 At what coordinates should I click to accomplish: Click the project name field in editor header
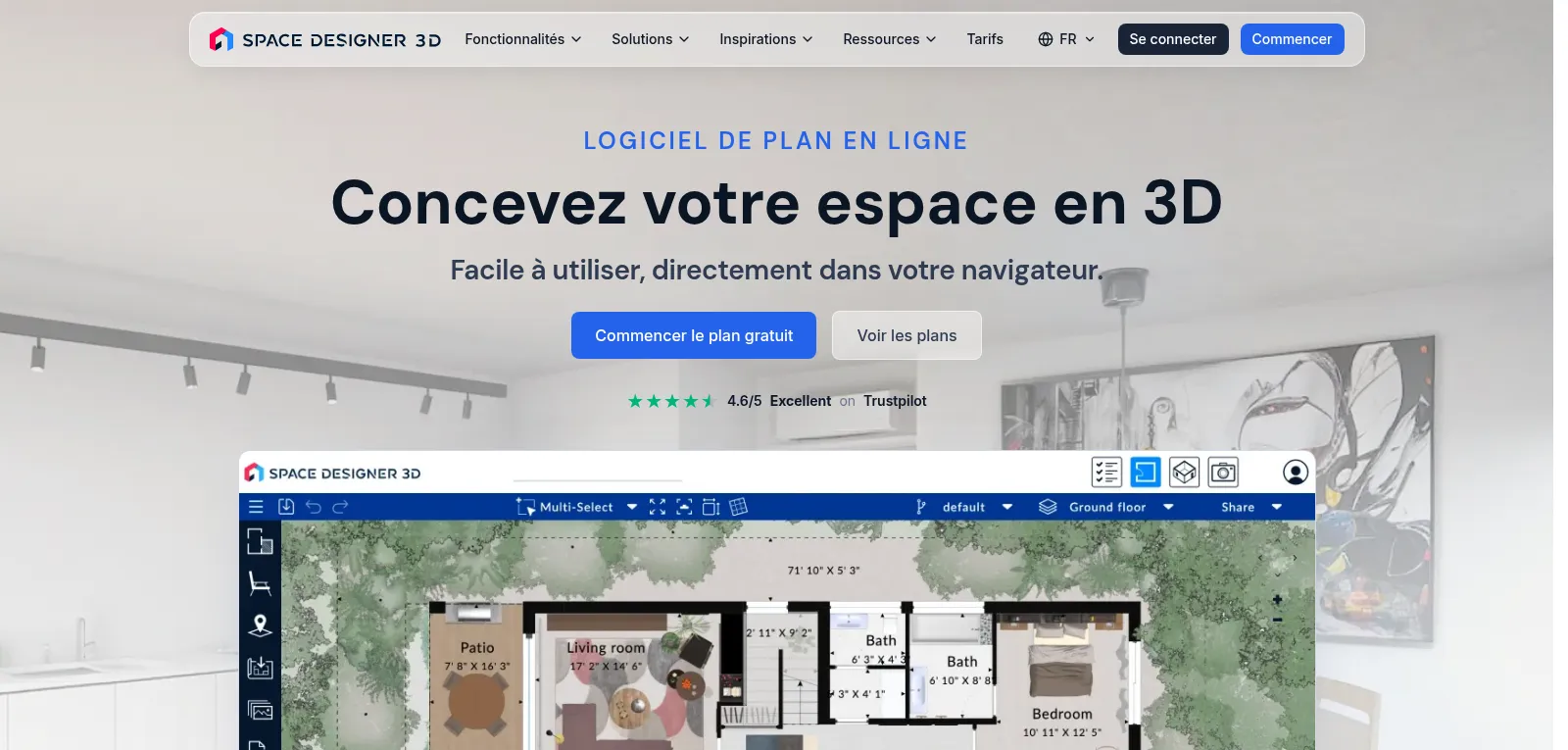pyautogui.click(x=598, y=473)
